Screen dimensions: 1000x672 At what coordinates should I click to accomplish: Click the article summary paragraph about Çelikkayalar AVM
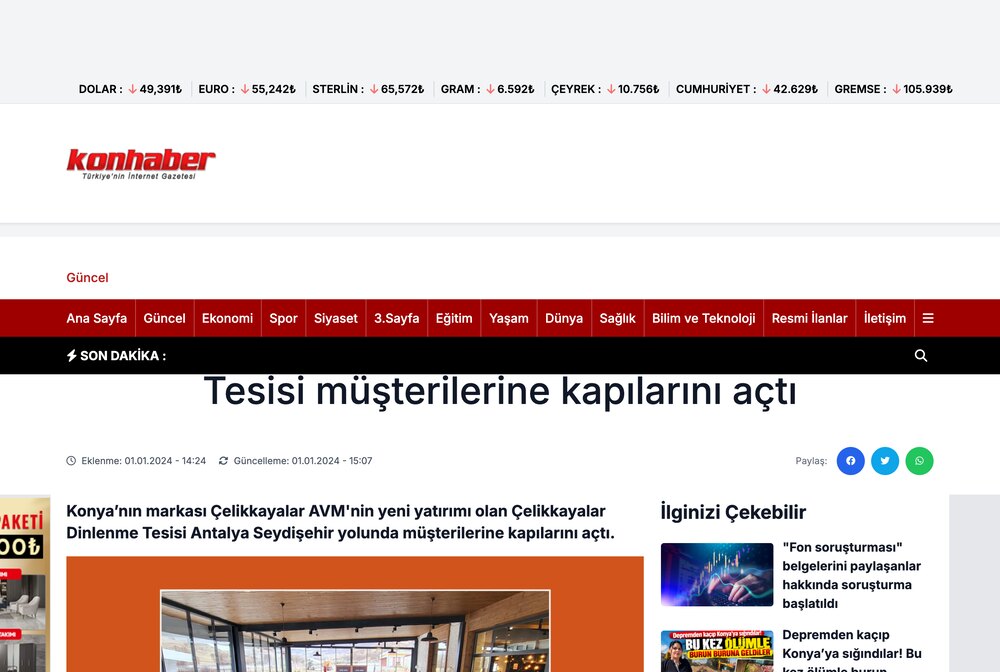click(x=341, y=522)
